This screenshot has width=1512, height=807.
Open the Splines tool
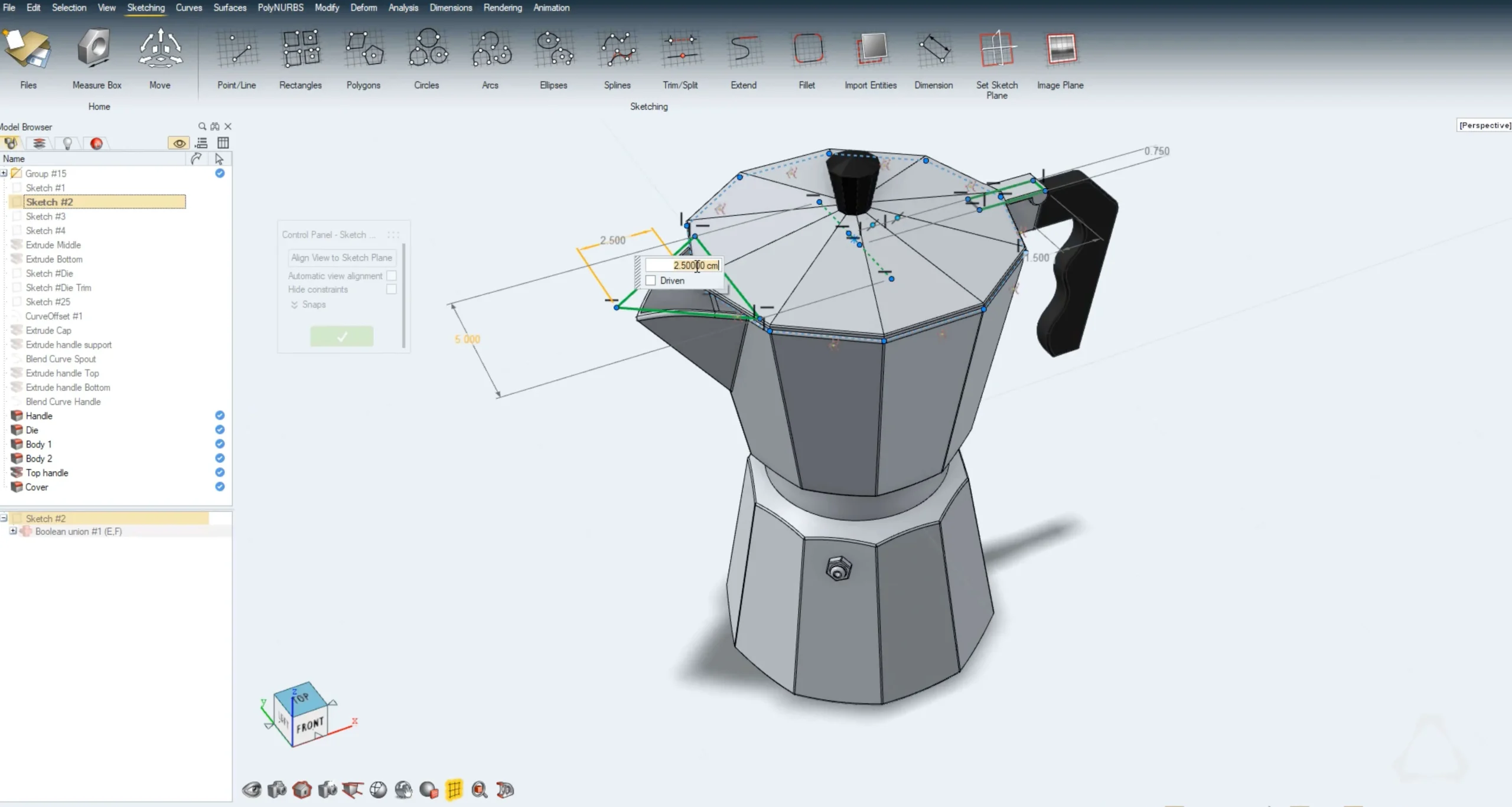(x=617, y=50)
